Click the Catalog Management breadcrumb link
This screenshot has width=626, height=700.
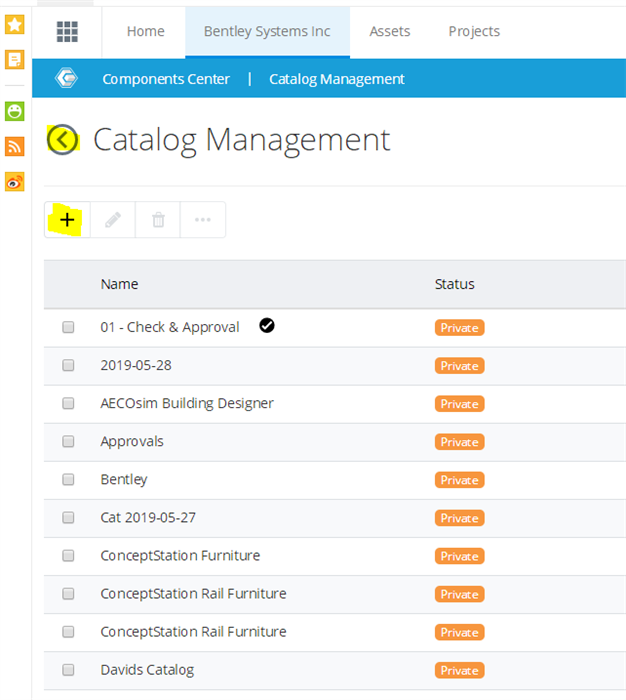coord(337,79)
